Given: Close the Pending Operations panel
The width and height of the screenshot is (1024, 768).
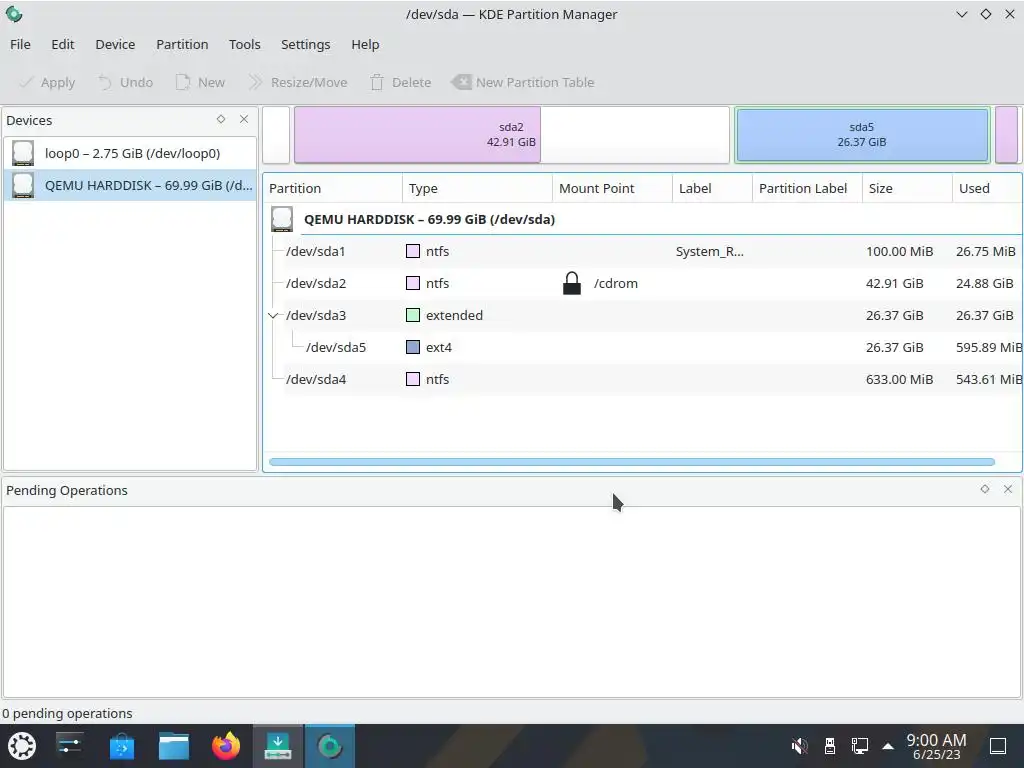Looking at the screenshot, I should [x=1008, y=489].
